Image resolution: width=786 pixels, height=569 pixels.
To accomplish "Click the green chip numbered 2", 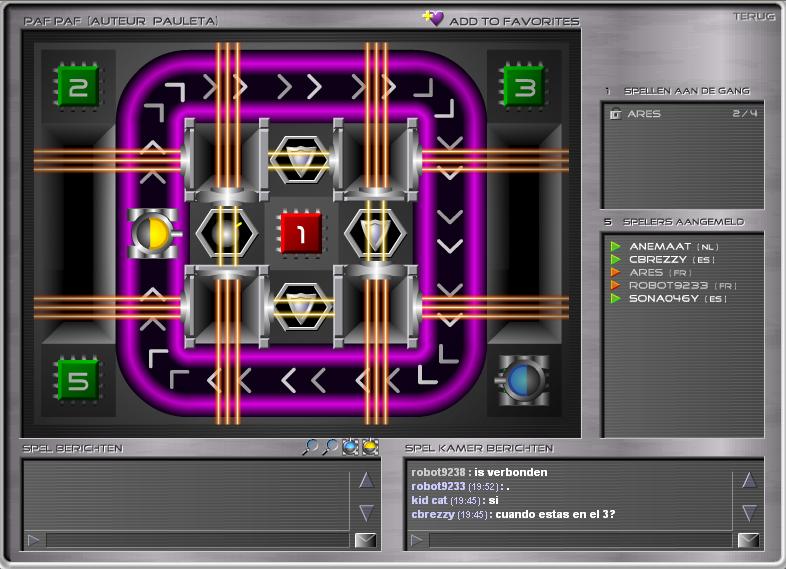I will click(x=78, y=86).
